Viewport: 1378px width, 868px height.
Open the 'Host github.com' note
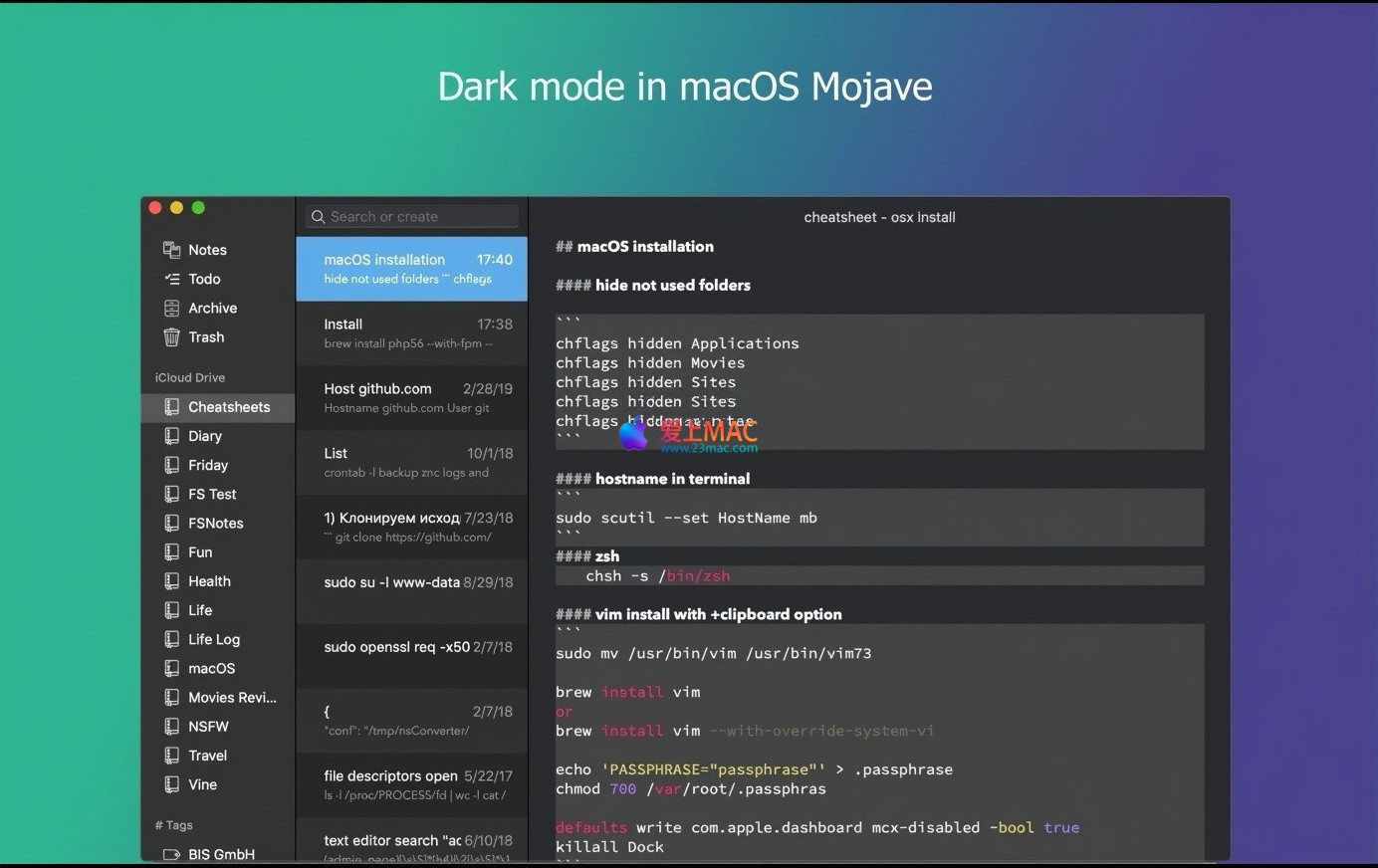[x=411, y=398]
